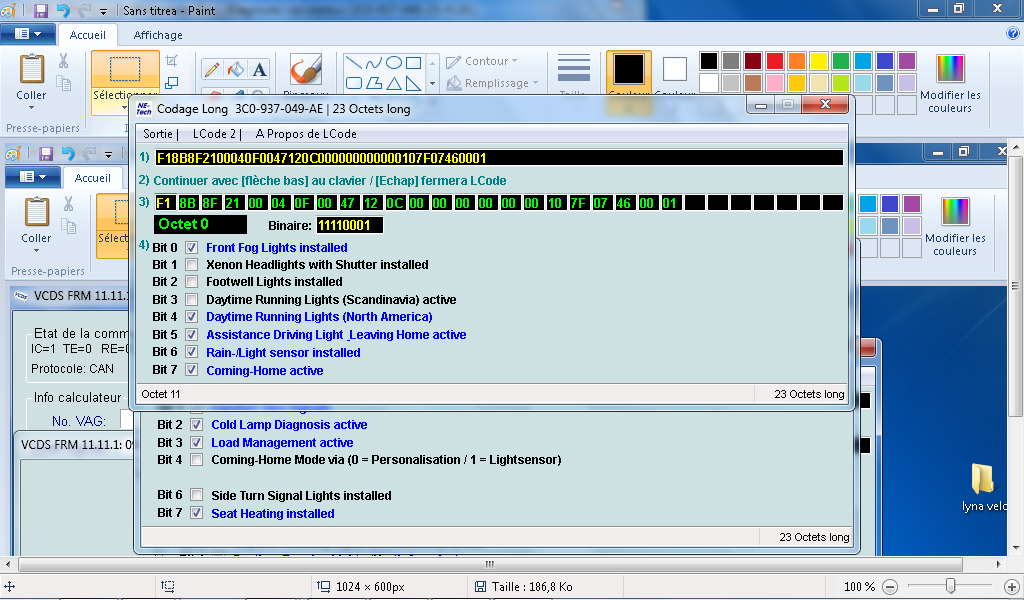Switch to the Affichage ribbon tab
The height and width of the screenshot is (600, 1024).
[158, 35]
